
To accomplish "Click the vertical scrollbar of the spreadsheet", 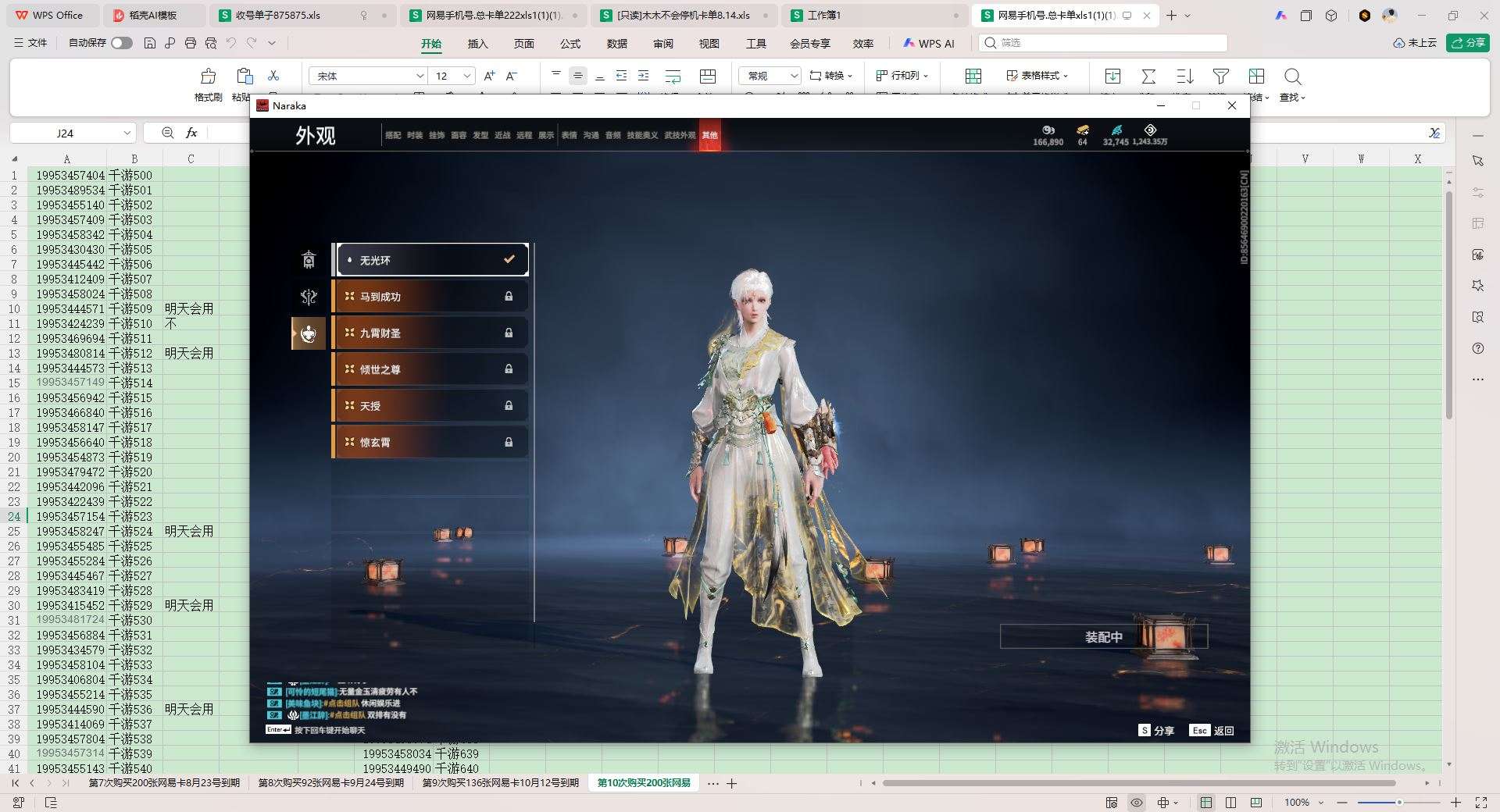I will pyautogui.click(x=1449, y=304).
